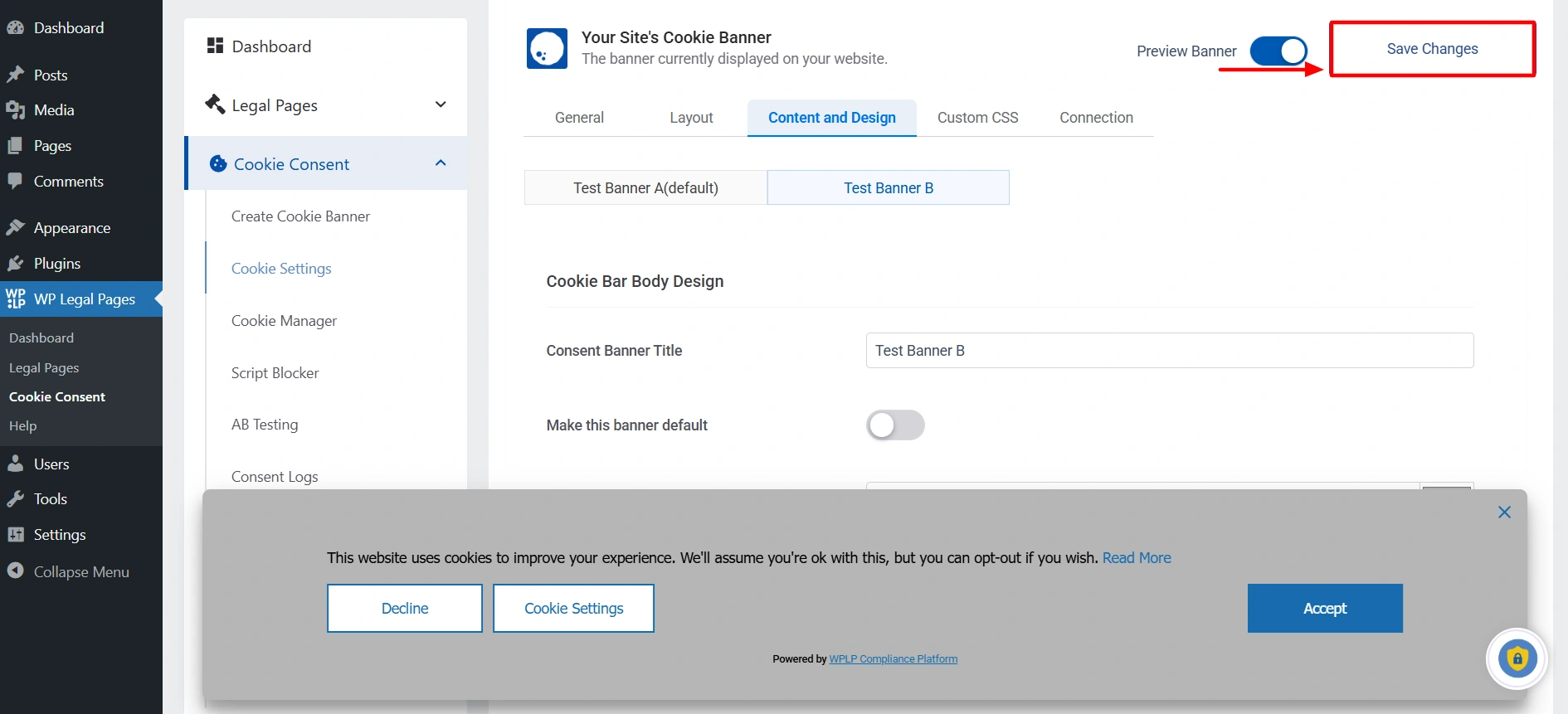Disable the Preview Banner toggle
The image size is (1568, 714).
pyautogui.click(x=1278, y=51)
